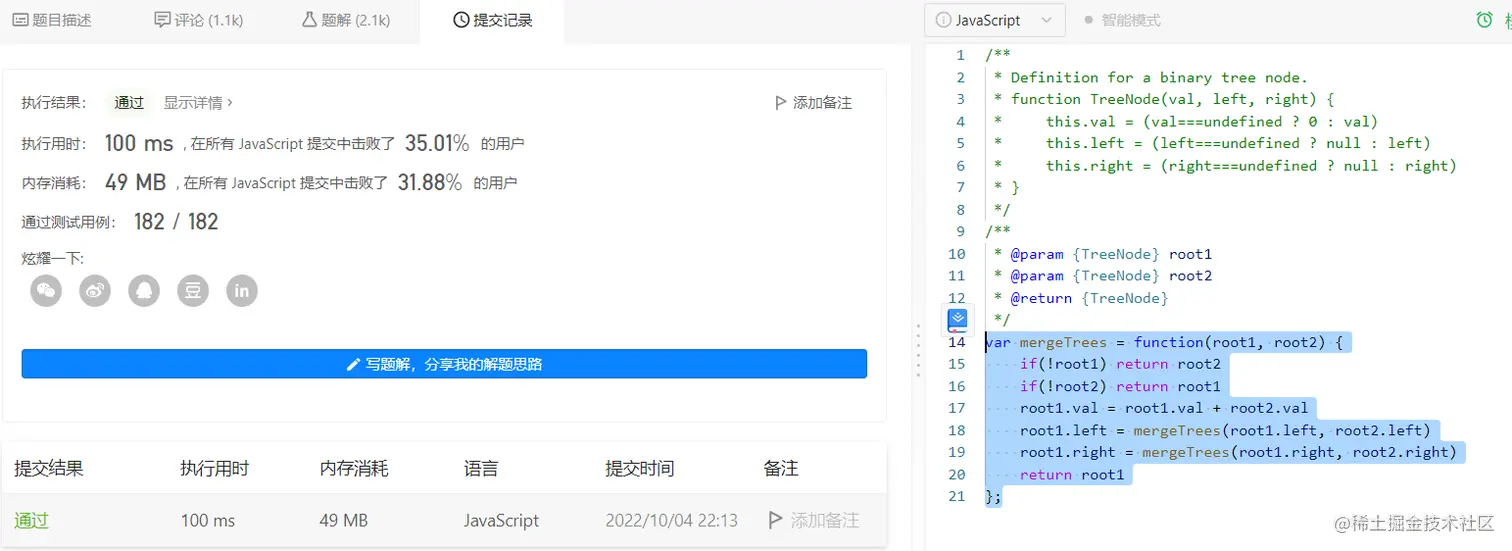Click the 35.01% runtime percentile
This screenshot has width=1512, height=551.
point(437,143)
